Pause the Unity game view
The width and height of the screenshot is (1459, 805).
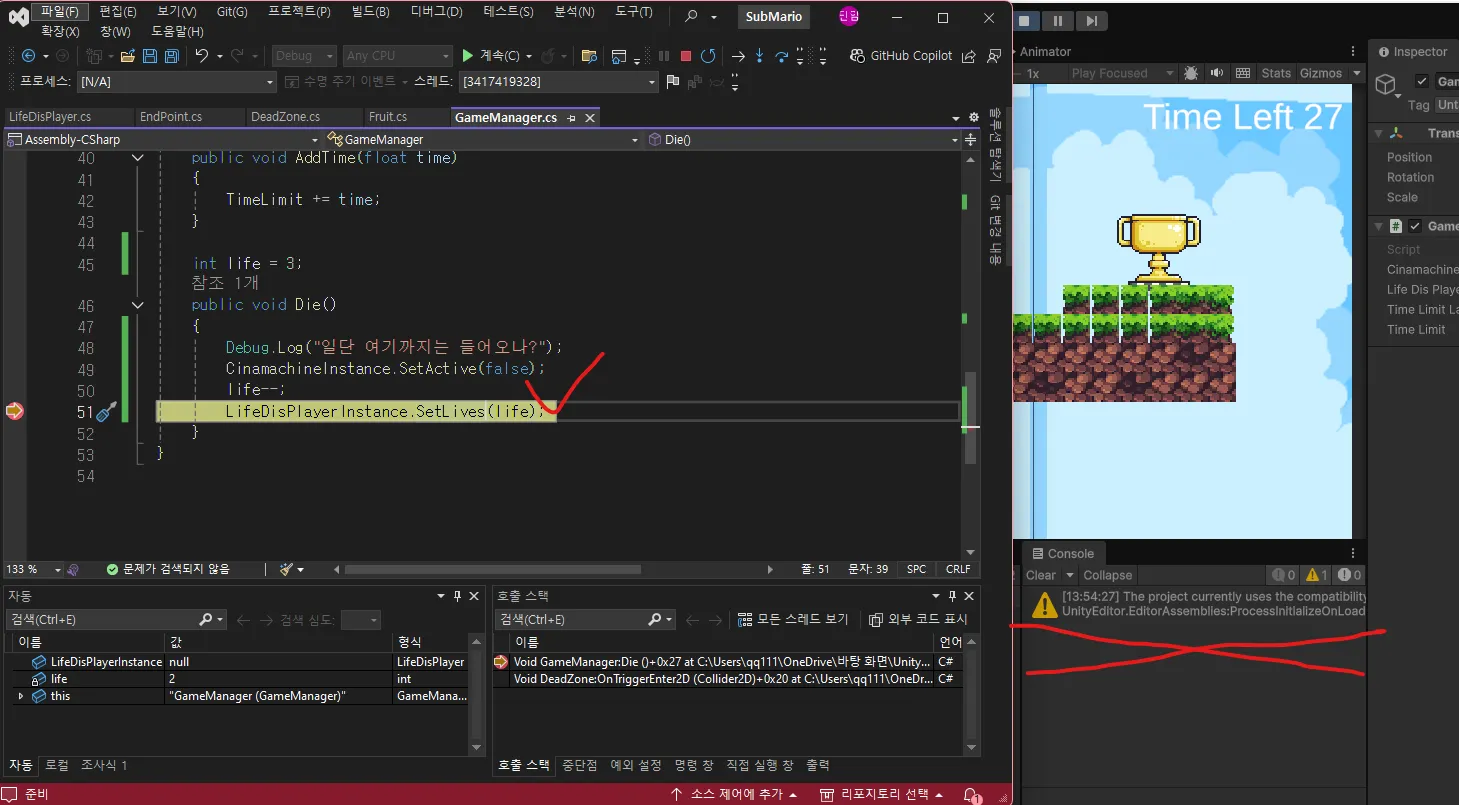coord(1057,20)
